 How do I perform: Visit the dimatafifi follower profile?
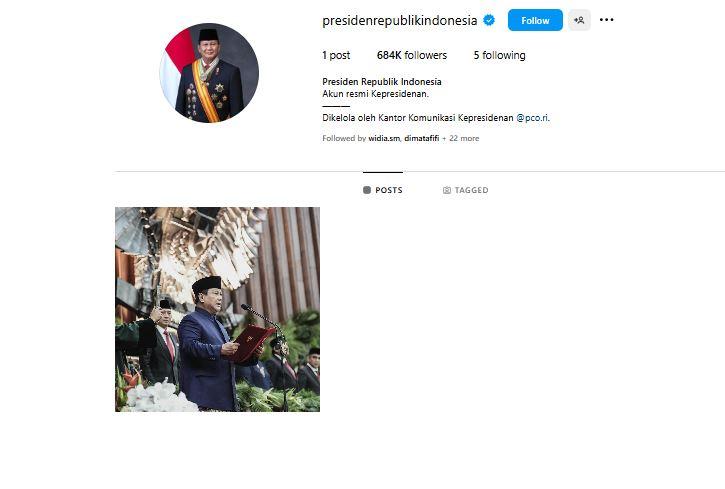[x=421, y=138]
